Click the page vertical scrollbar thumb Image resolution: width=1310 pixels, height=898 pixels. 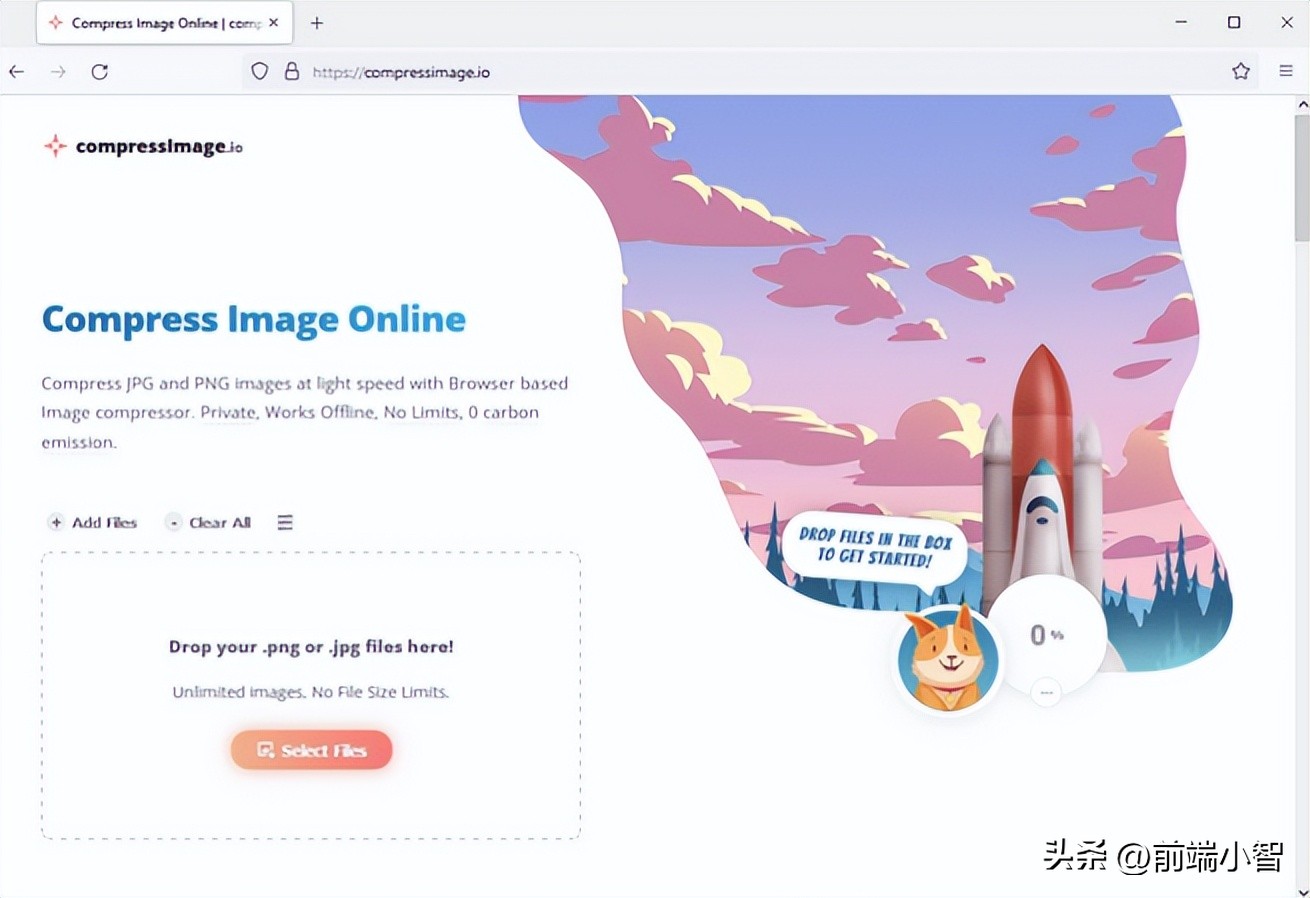tap(1301, 177)
